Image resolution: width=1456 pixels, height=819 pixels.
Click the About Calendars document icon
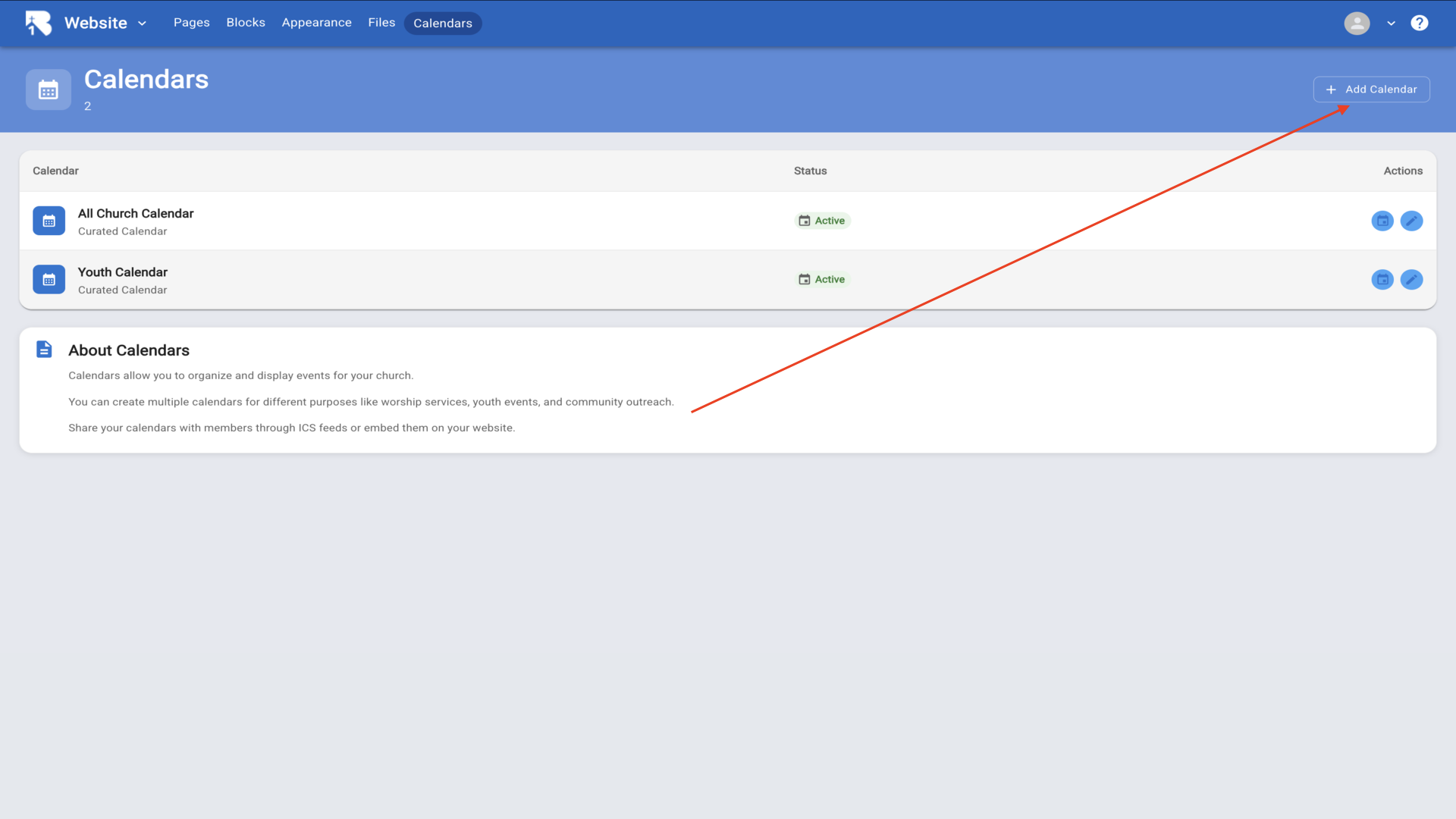[44, 350]
